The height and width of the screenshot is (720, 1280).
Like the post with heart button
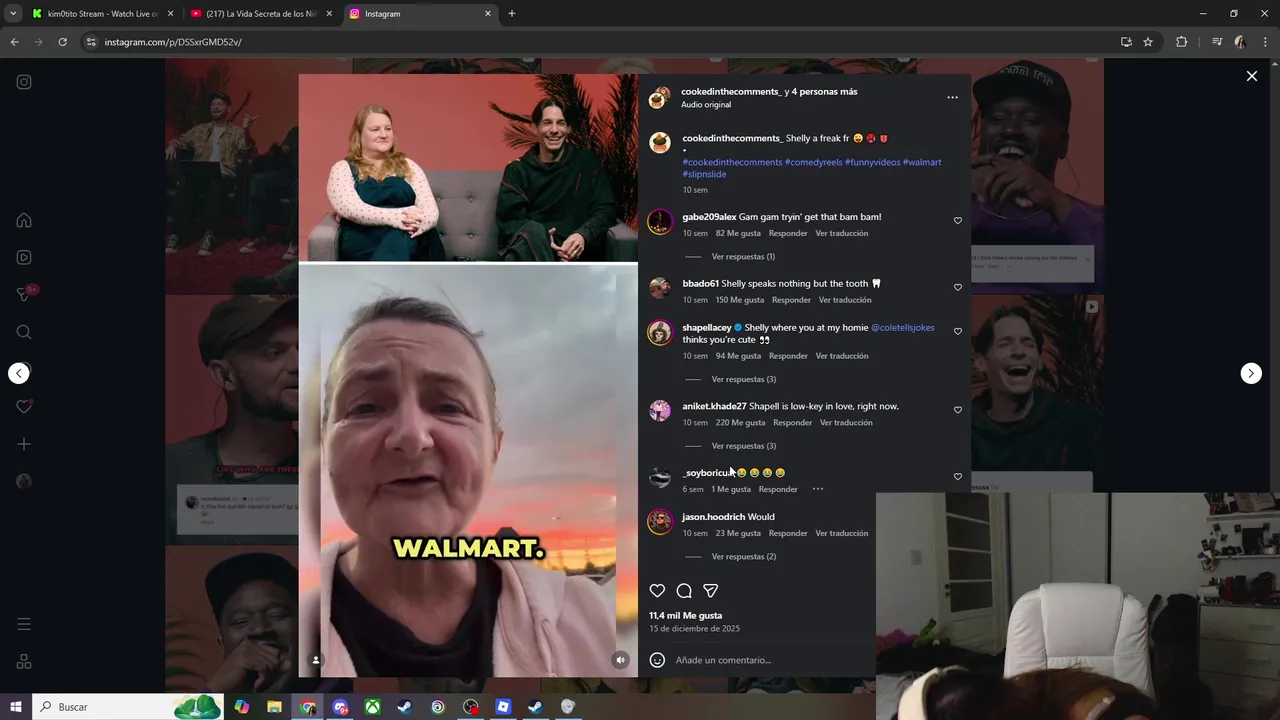(x=657, y=591)
